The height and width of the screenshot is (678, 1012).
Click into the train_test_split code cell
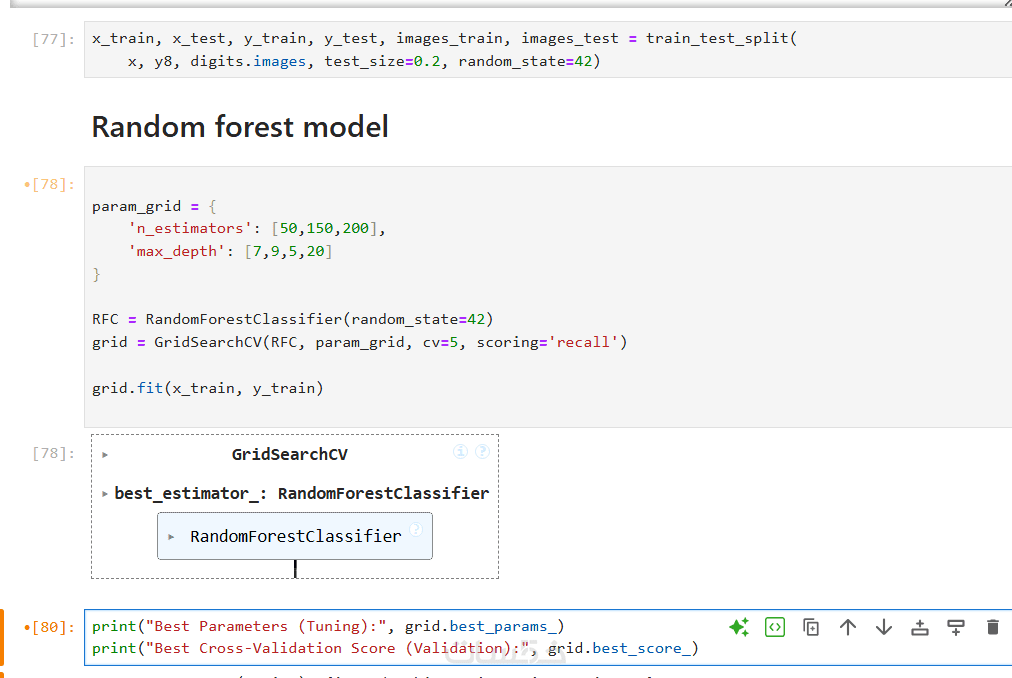pyautogui.click(x=500, y=50)
